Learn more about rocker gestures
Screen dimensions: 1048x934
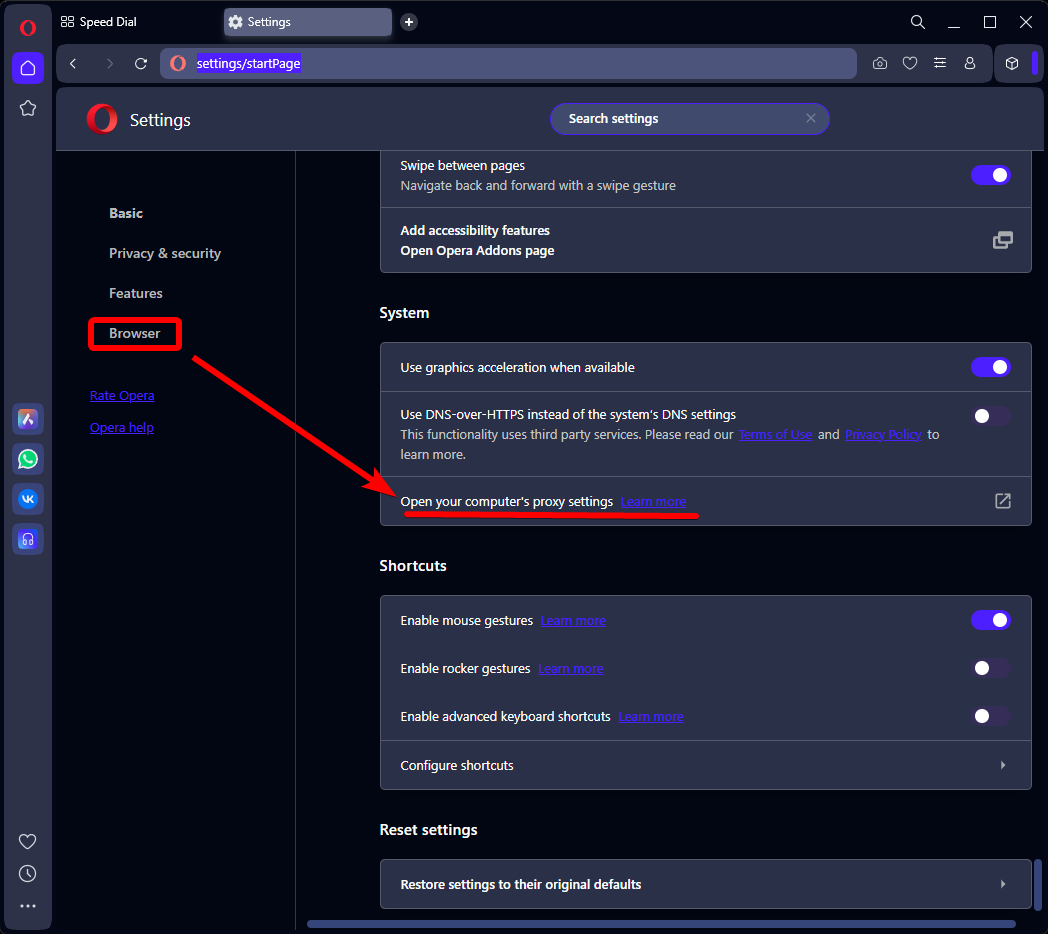click(x=571, y=669)
